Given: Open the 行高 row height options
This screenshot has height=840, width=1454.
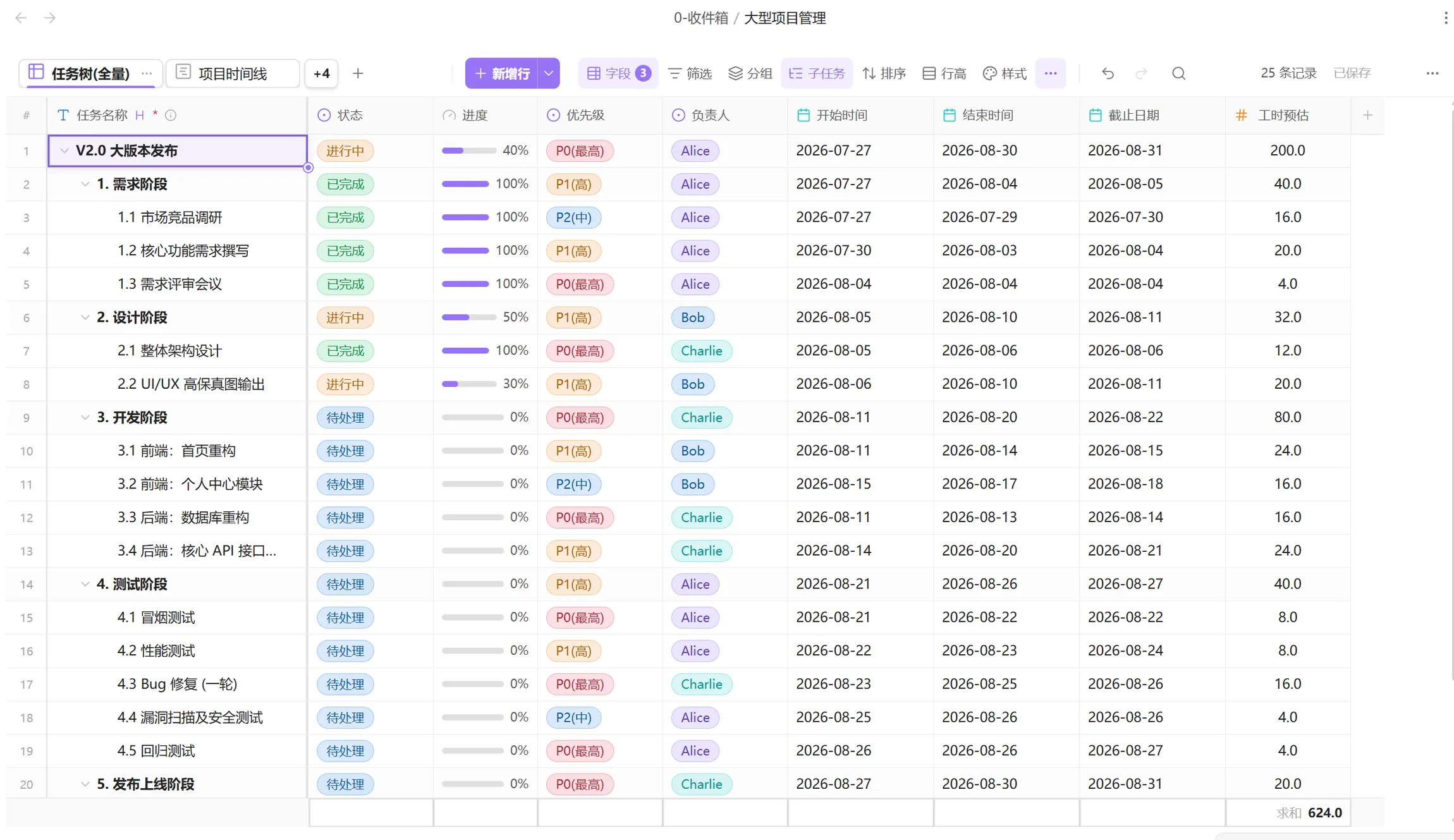Looking at the screenshot, I should [944, 73].
